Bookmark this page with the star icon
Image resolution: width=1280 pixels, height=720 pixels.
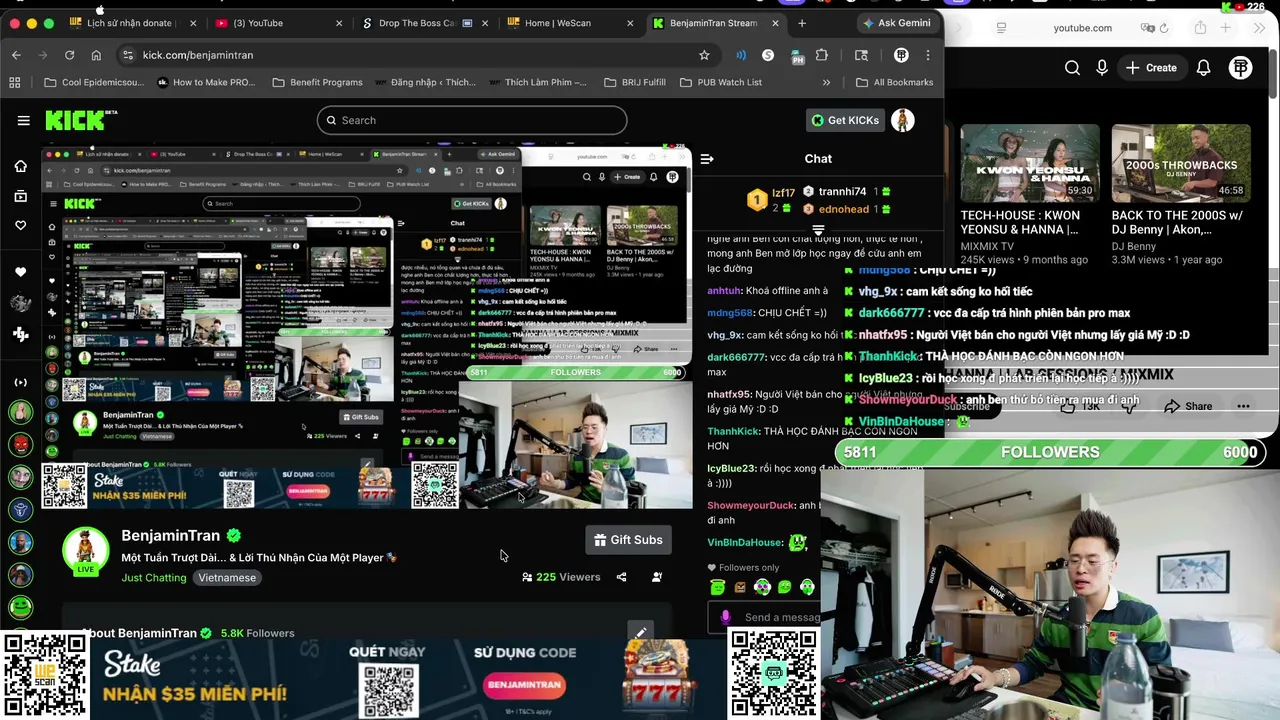704,55
